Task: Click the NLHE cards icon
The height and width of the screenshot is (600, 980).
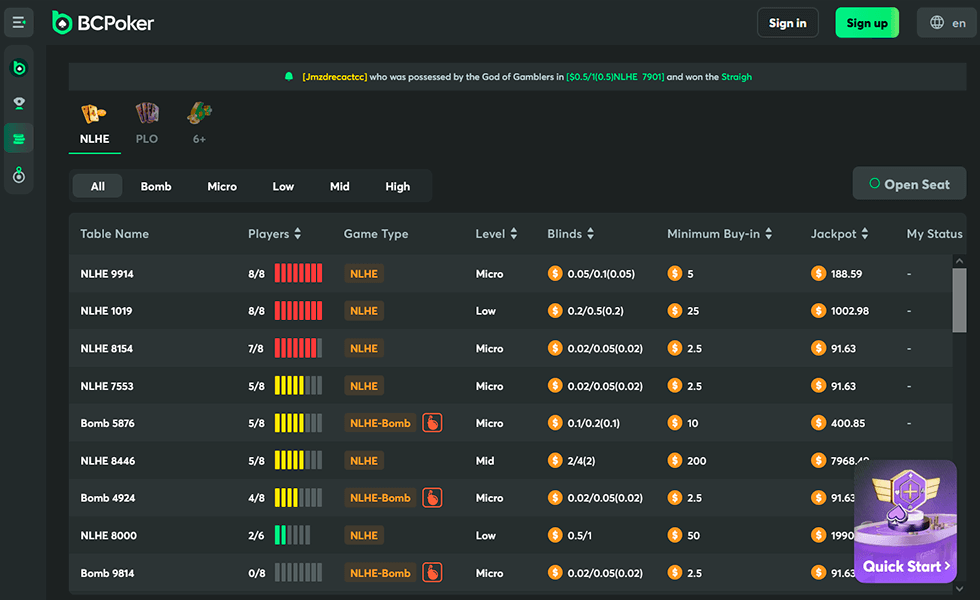Action: click(94, 114)
